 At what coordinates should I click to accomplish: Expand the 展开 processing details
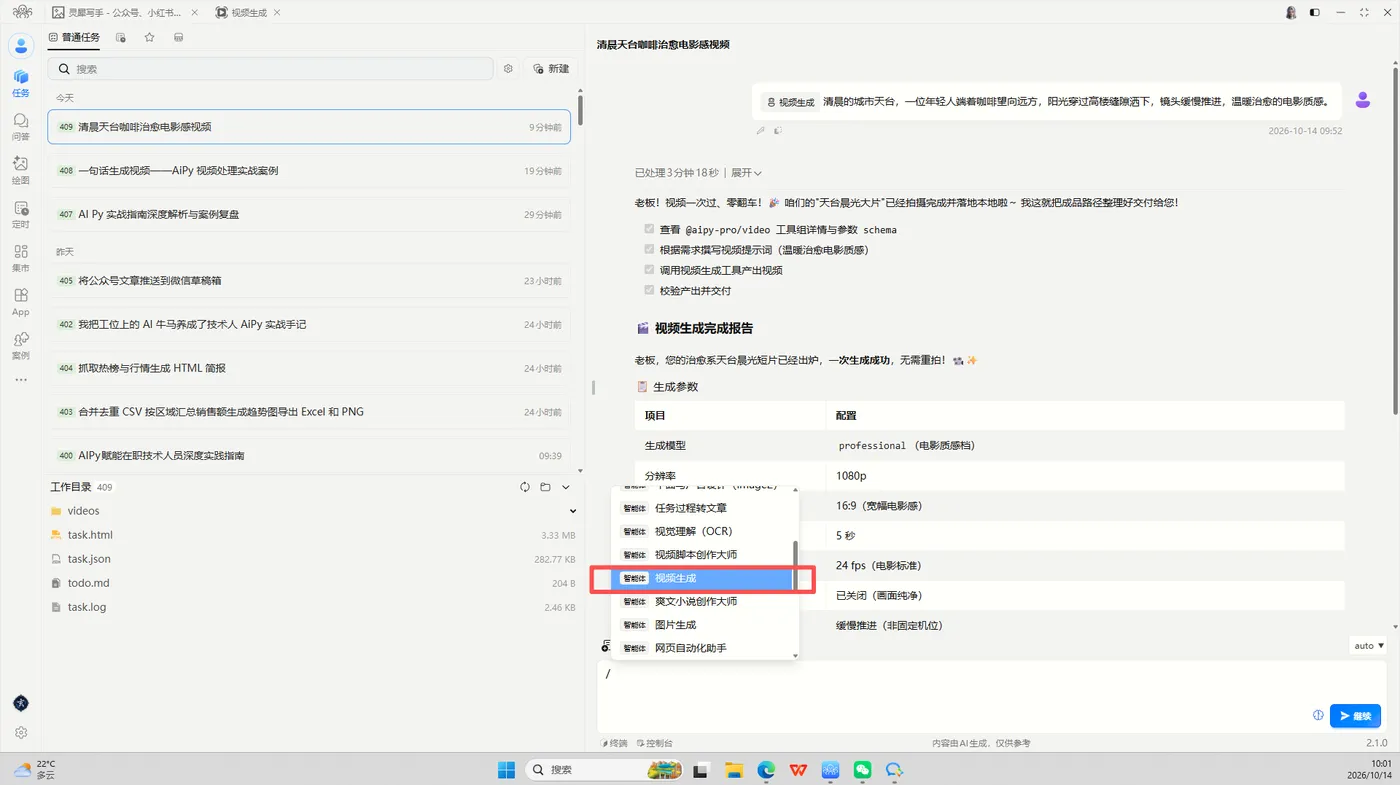(746, 173)
